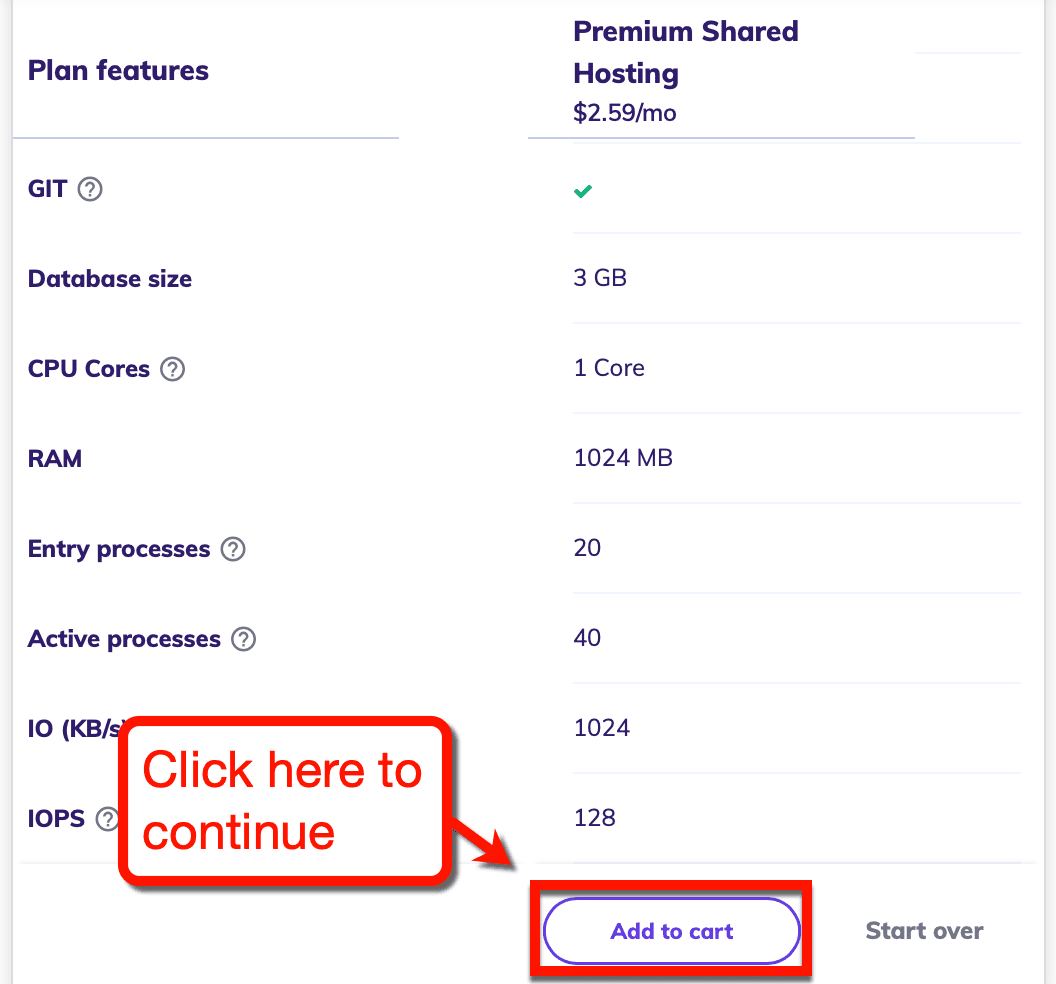Image resolution: width=1056 pixels, height=984 pixels.
Task: Click the $2.59/mo price text
Action: coord(625,113)
